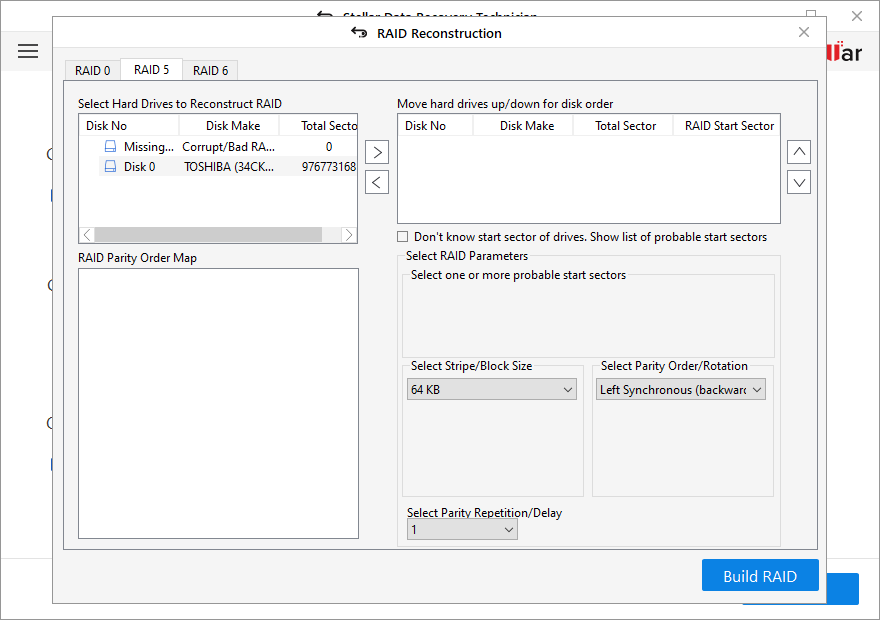Screen dimensions: 880x620
Task: Enable the don't know start sector checkbox
Action: point(403,237)
